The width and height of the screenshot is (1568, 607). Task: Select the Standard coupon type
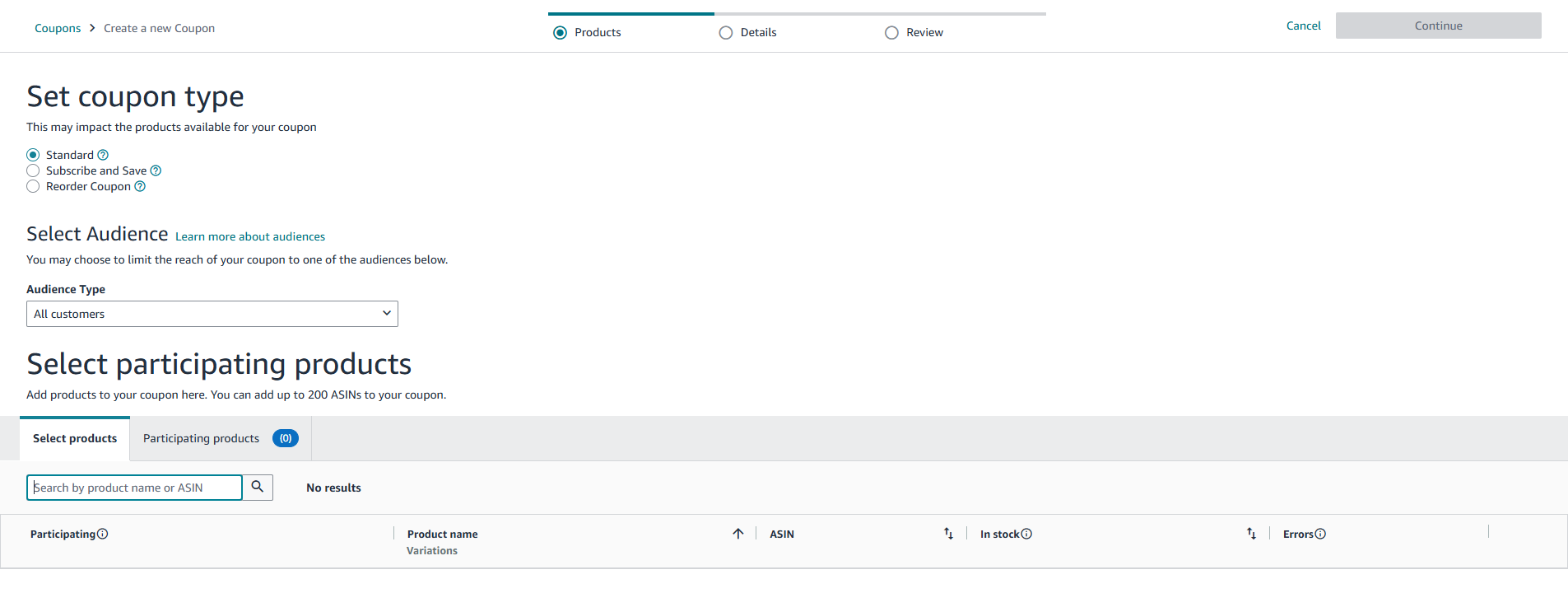[33, 155]
